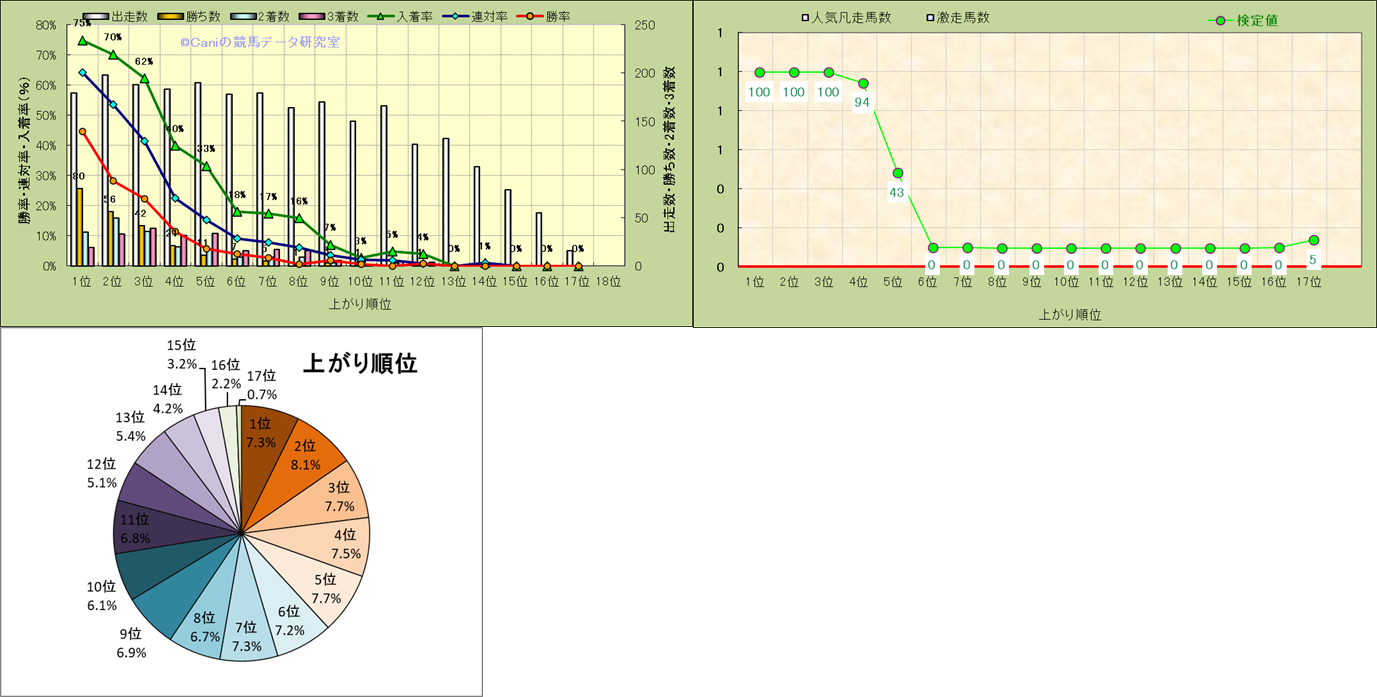The height and width of the screenshot is (697, 1377).
Task: Click the 上がり順位 pie chart title
Action: (x=359, y=363)
